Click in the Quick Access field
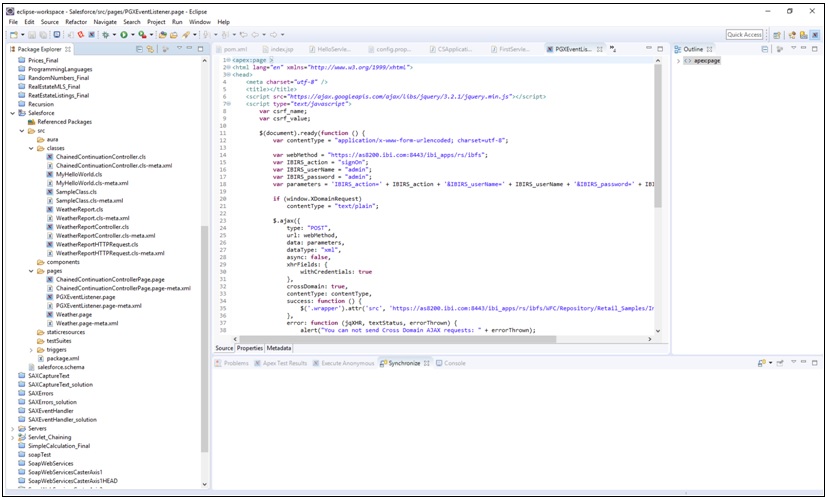This screenshot has height=500, width=828. [745, 35]
